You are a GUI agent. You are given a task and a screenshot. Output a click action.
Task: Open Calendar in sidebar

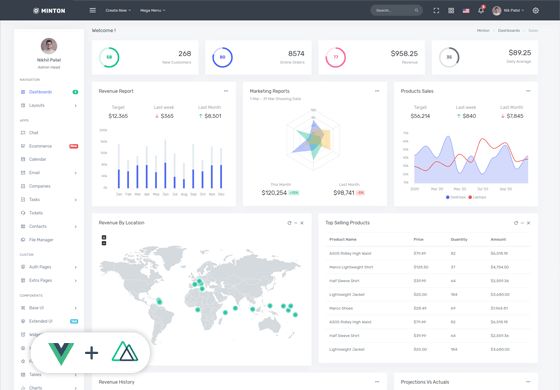(x=49, y=159)
